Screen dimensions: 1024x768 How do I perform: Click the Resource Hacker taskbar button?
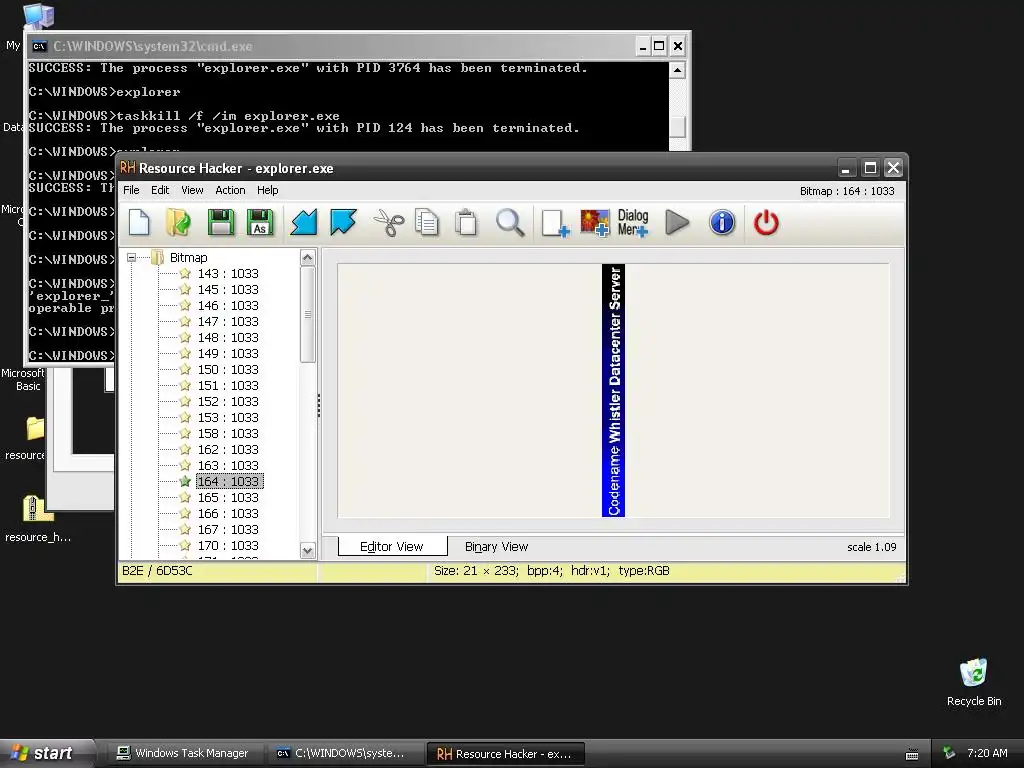pos(505,754)
